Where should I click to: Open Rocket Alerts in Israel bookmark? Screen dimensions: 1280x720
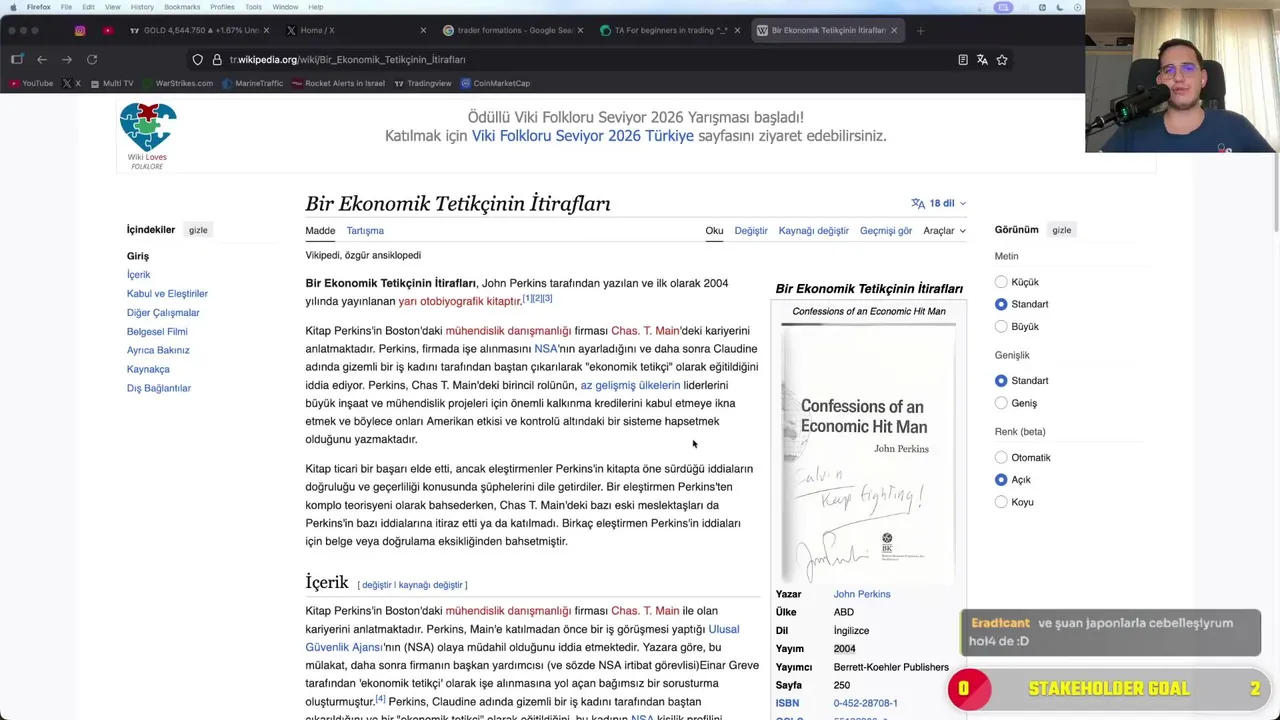(x=338, y=83)
